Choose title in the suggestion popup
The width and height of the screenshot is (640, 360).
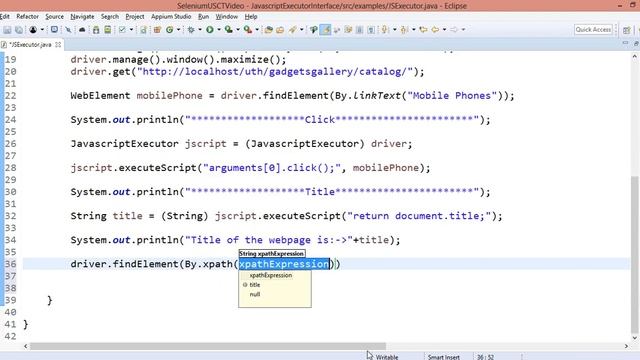[255, 285]
